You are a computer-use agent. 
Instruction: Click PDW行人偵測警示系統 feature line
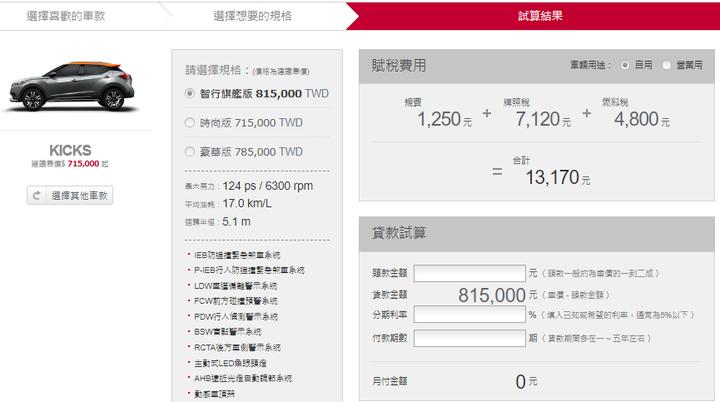(x=236, y=317)
